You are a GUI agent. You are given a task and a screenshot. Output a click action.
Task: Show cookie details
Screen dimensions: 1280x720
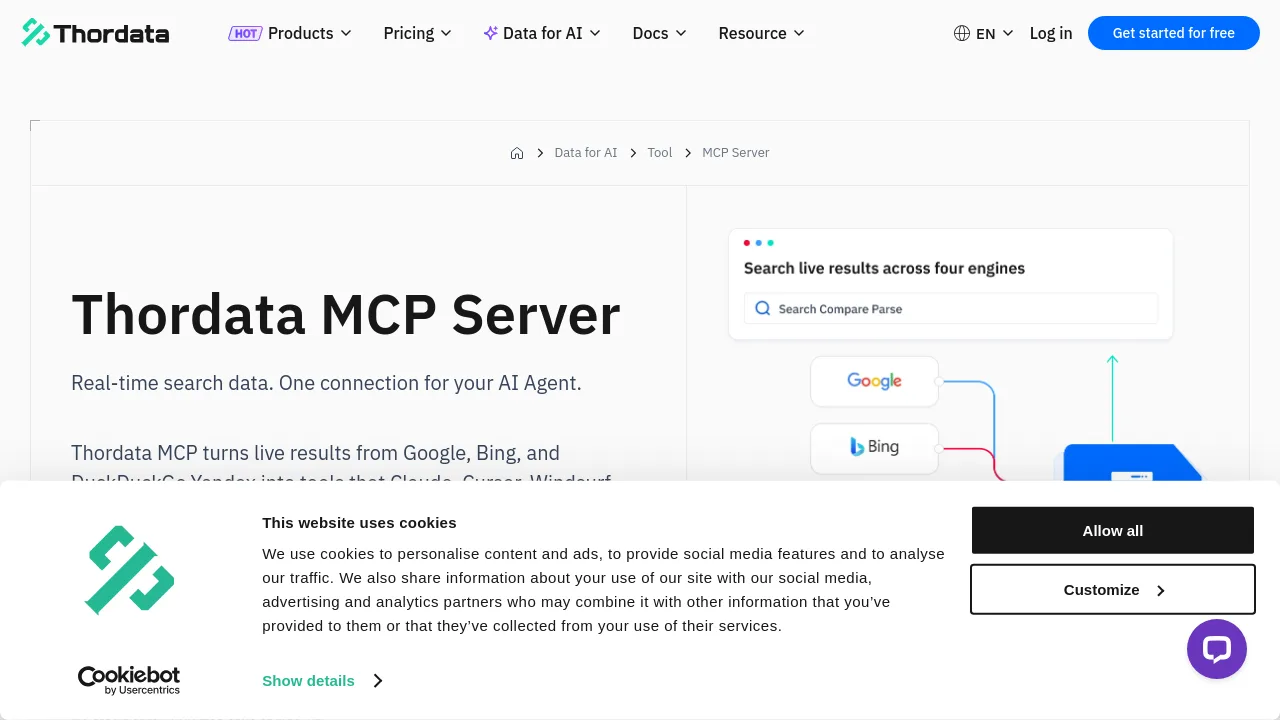click(322, 681)
